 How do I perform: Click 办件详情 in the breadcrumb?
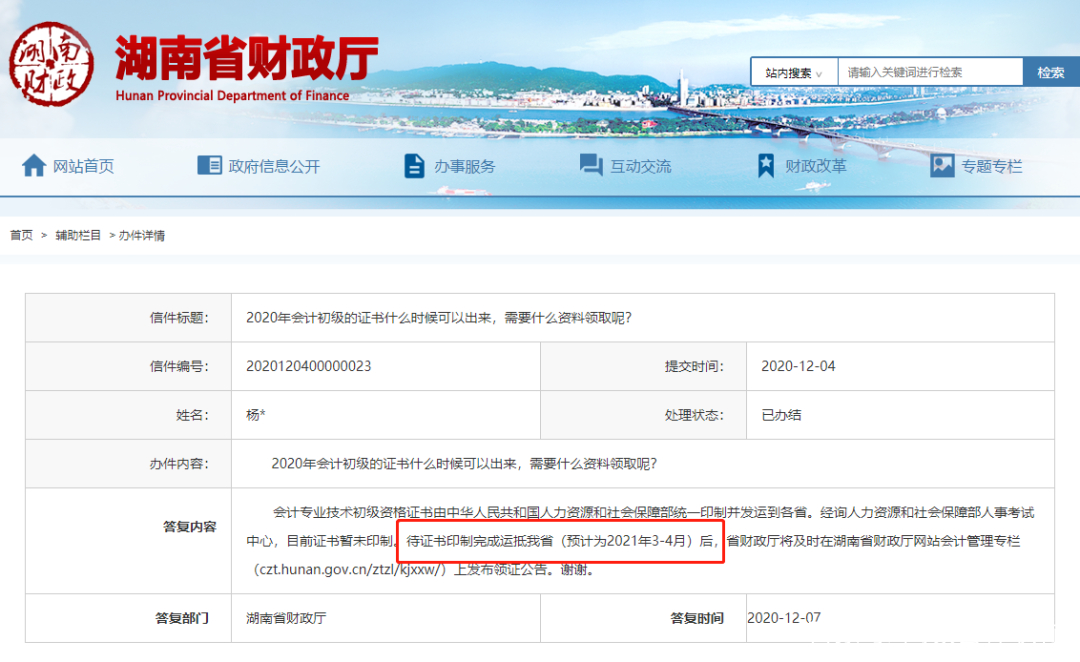[x=142, y=236]
